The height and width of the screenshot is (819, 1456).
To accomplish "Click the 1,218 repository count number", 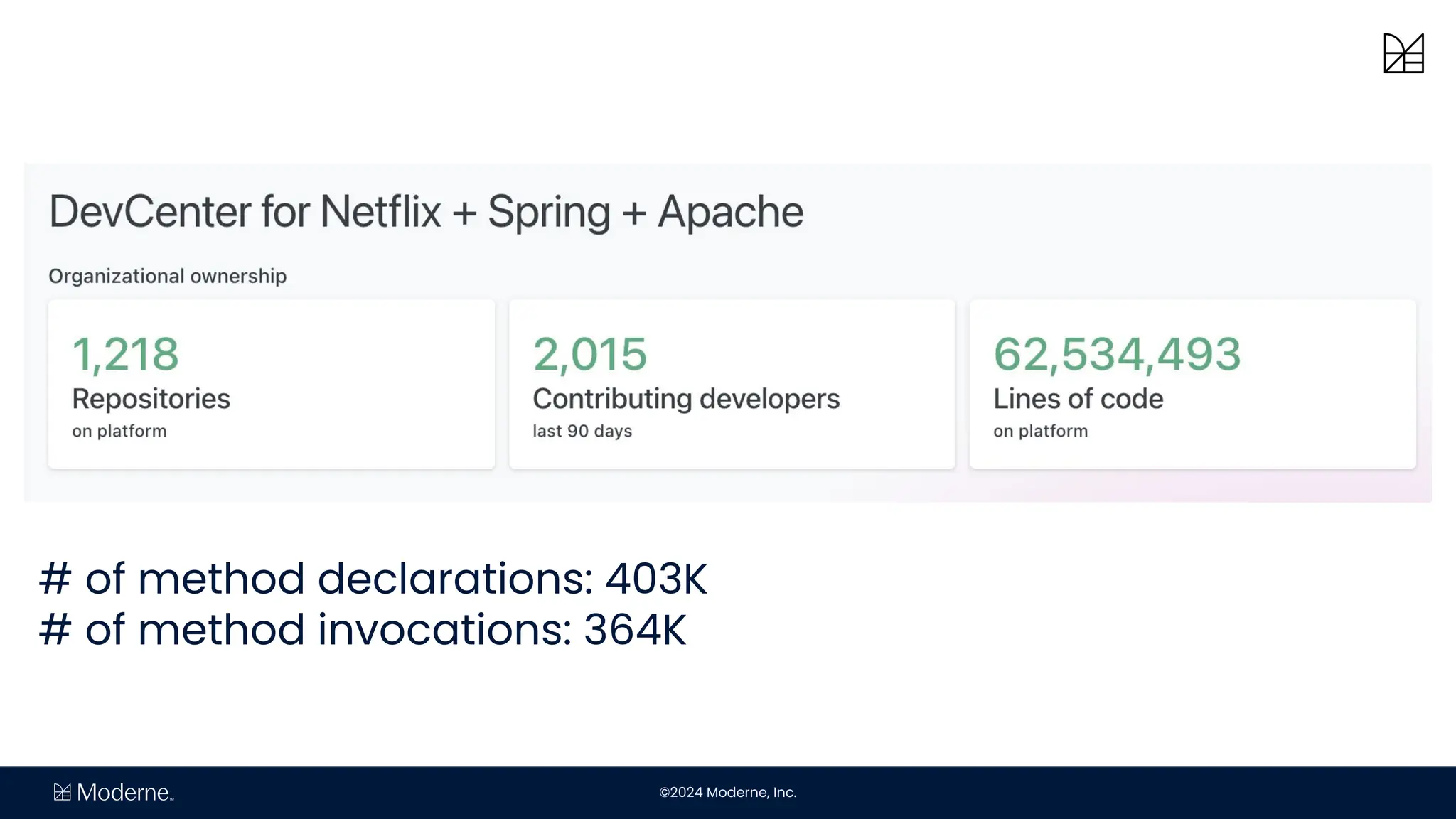I will [125, 354].
